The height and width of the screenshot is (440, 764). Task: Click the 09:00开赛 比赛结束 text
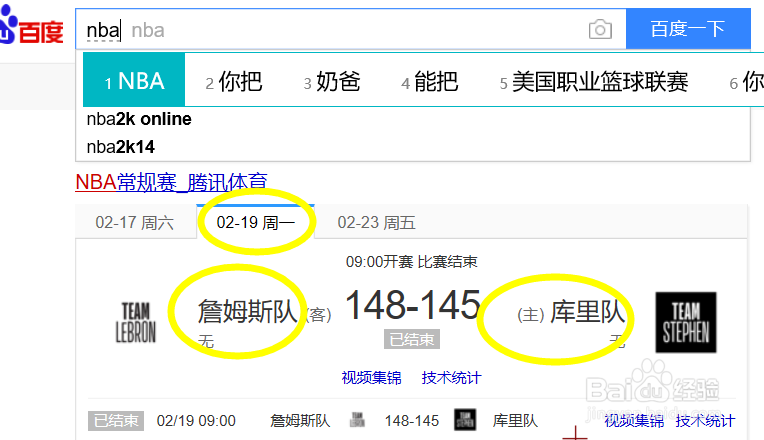412,262
